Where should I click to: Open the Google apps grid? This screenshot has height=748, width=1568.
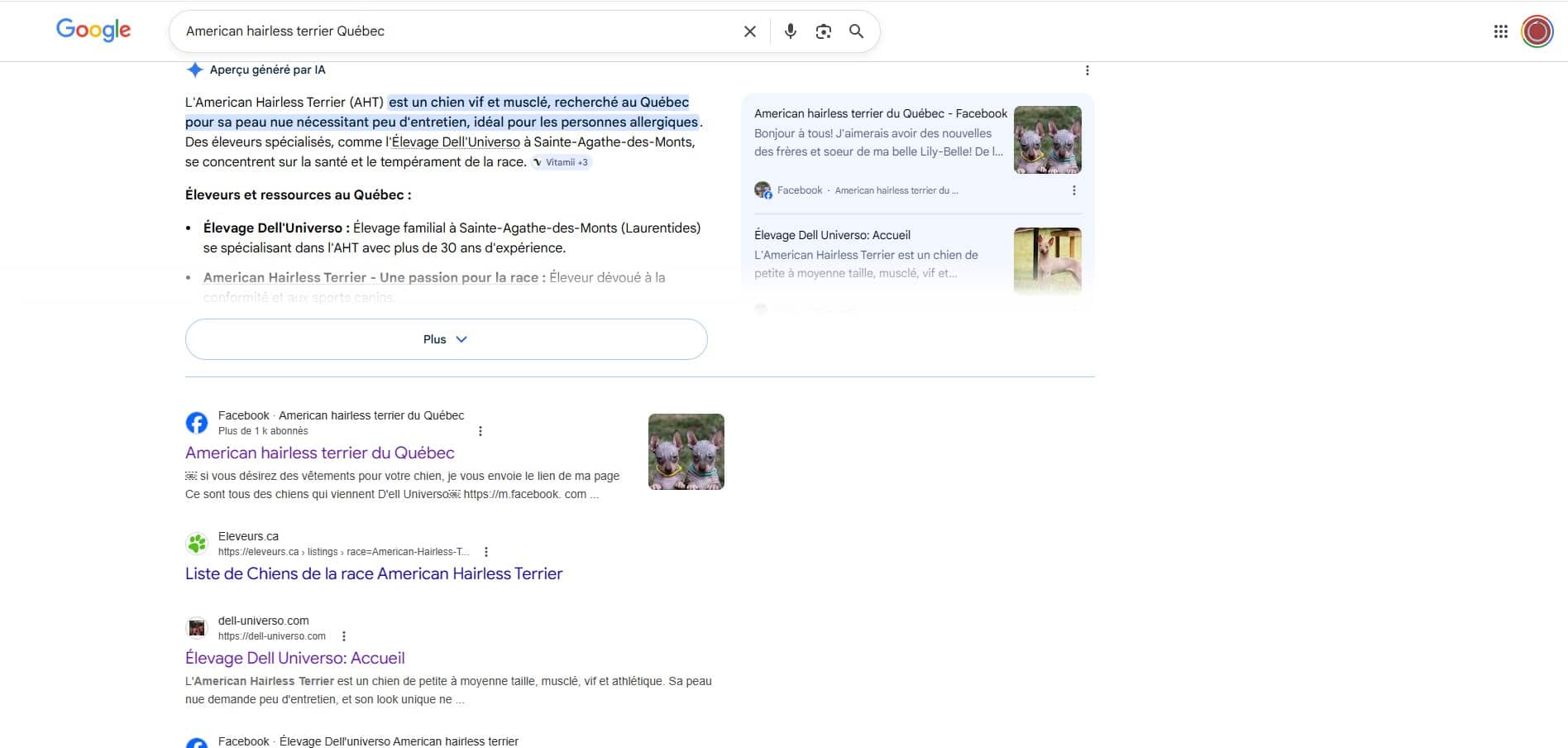1500,31
